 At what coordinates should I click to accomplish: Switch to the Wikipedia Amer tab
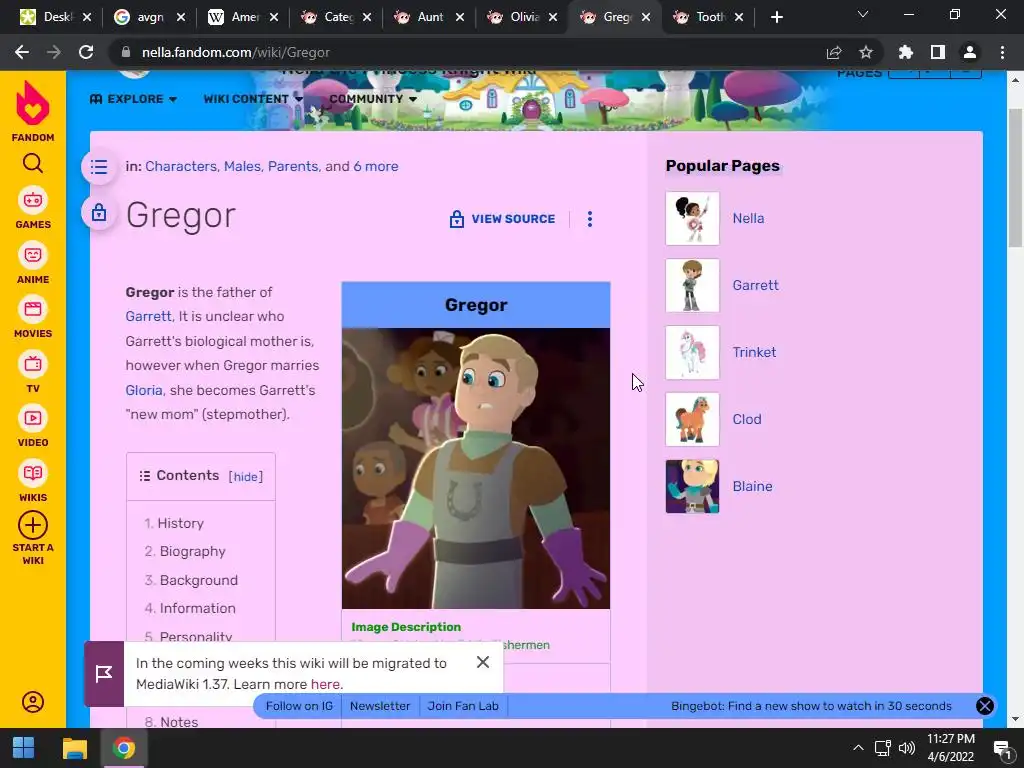coord(243,17)
